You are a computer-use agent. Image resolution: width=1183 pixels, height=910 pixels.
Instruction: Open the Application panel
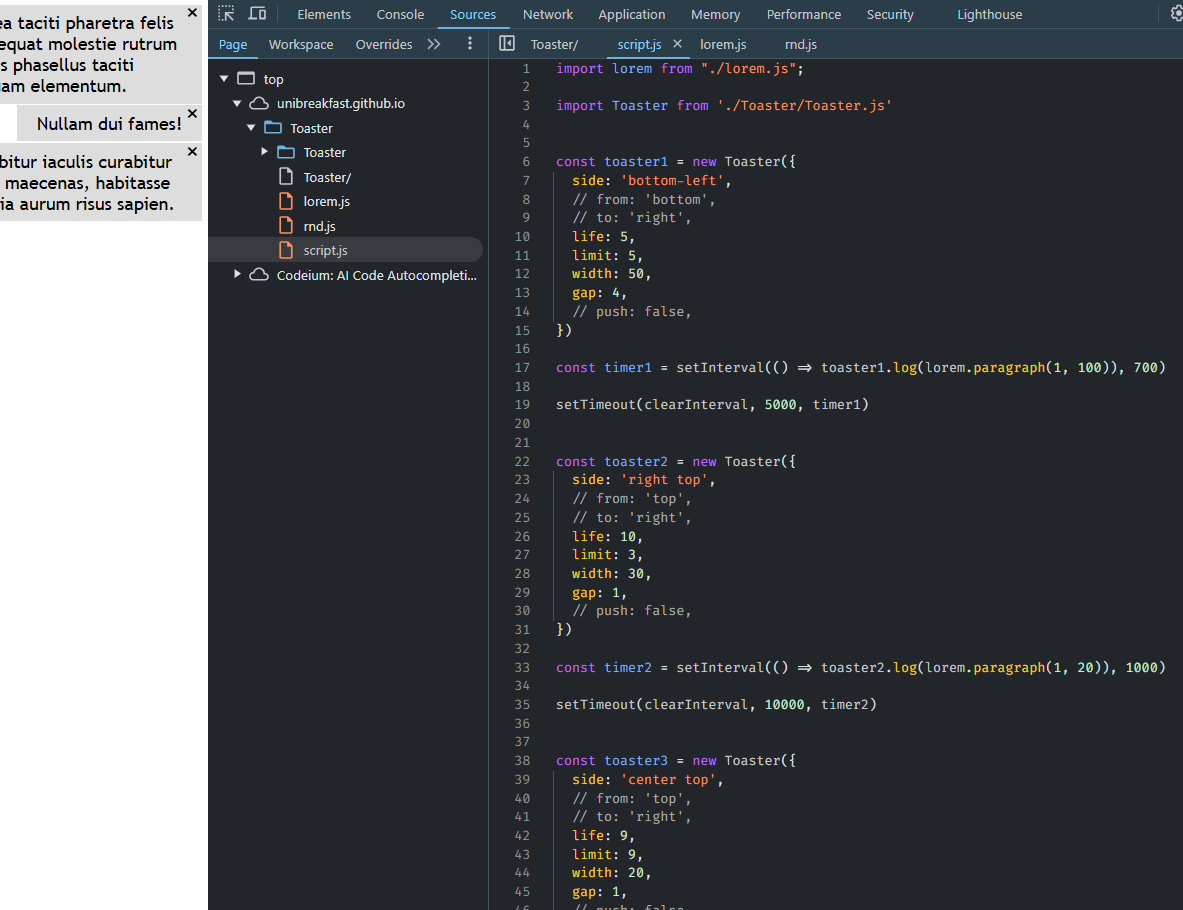[631, 14]
